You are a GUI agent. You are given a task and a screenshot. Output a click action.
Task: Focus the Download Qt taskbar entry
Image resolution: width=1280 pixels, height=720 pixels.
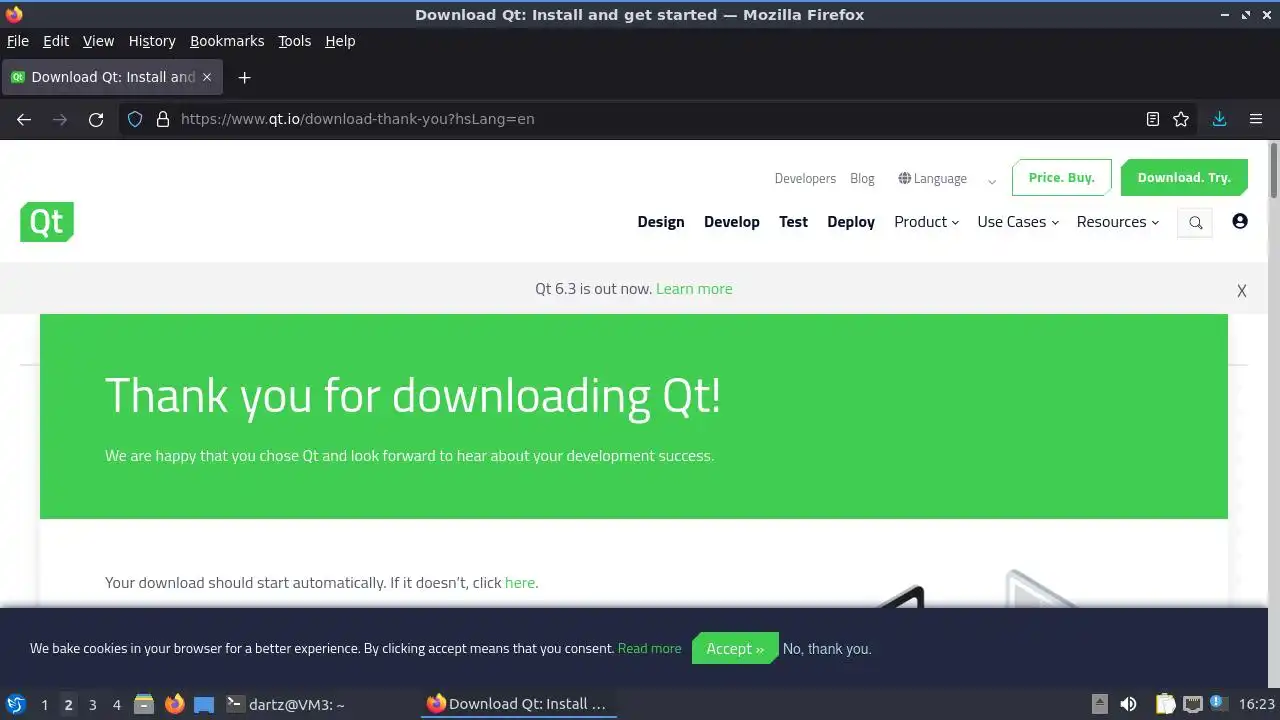(517, 704)
